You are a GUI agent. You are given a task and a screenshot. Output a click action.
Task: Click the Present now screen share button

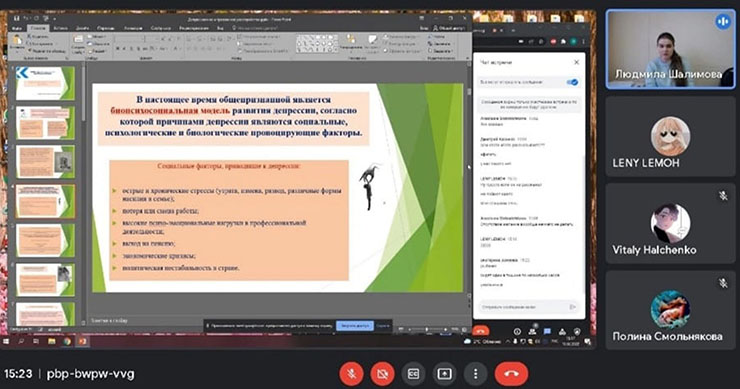tap(444, 374)
